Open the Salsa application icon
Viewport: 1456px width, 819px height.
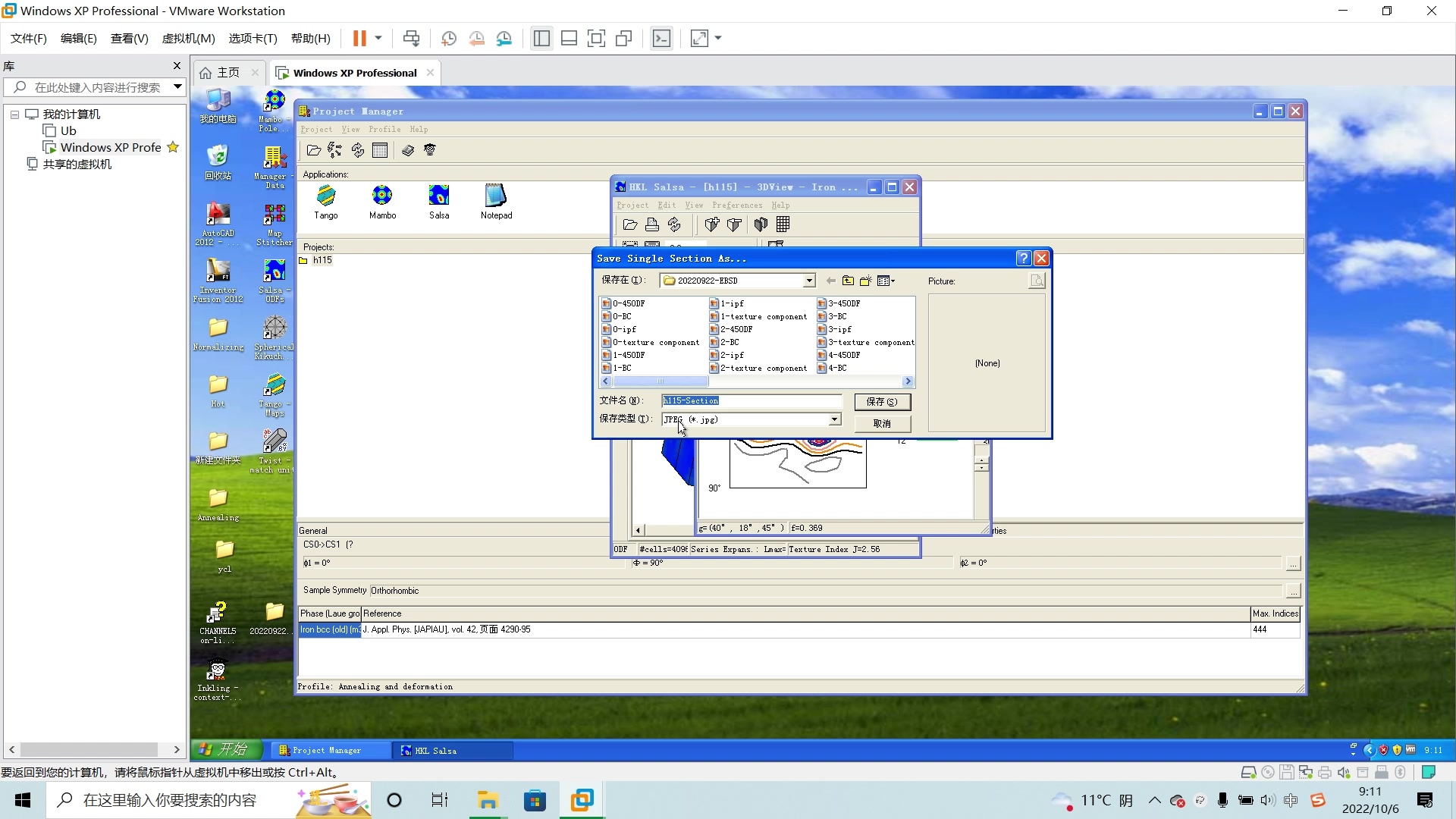click(439, 202)
